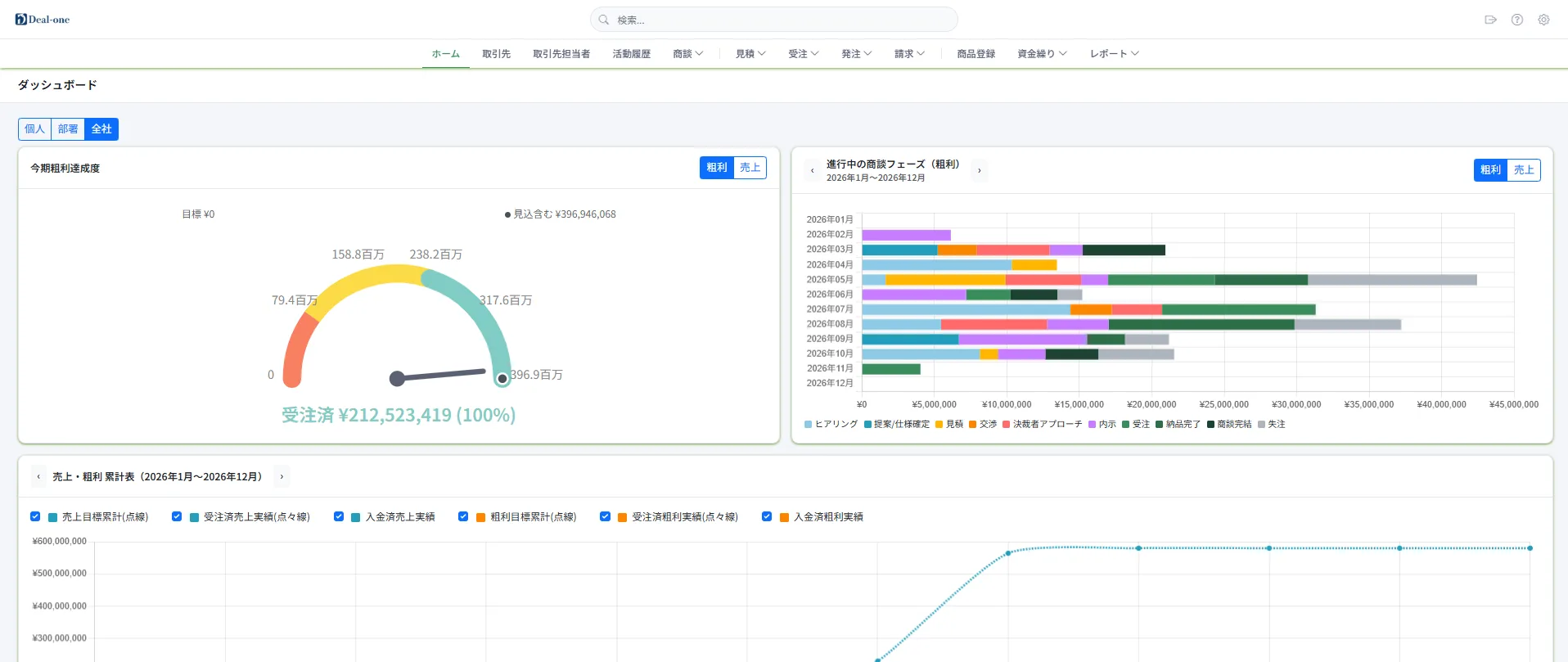Click the gauge end marker dot
This screenshot has width=1568, height=662.
pos(502,379)
